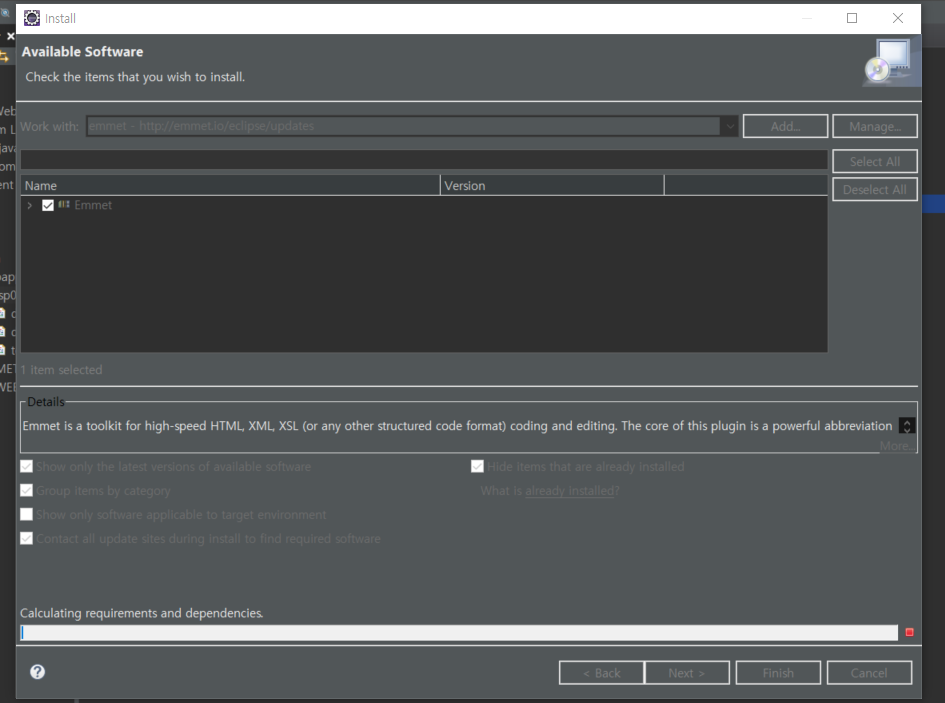The image size is (945, 703).
Task: Click the More... details link
Action: (896, 446)
